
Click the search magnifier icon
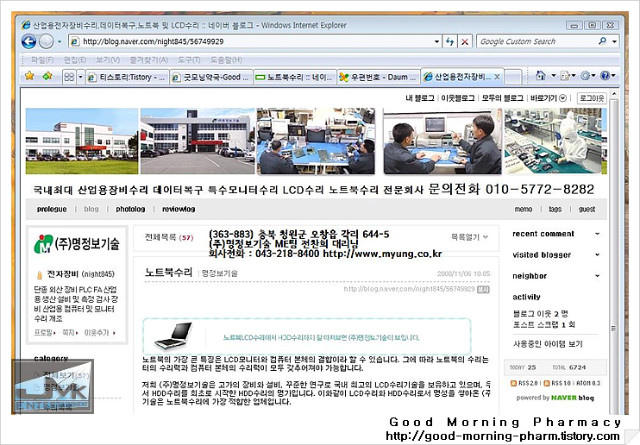click(602, 41)
